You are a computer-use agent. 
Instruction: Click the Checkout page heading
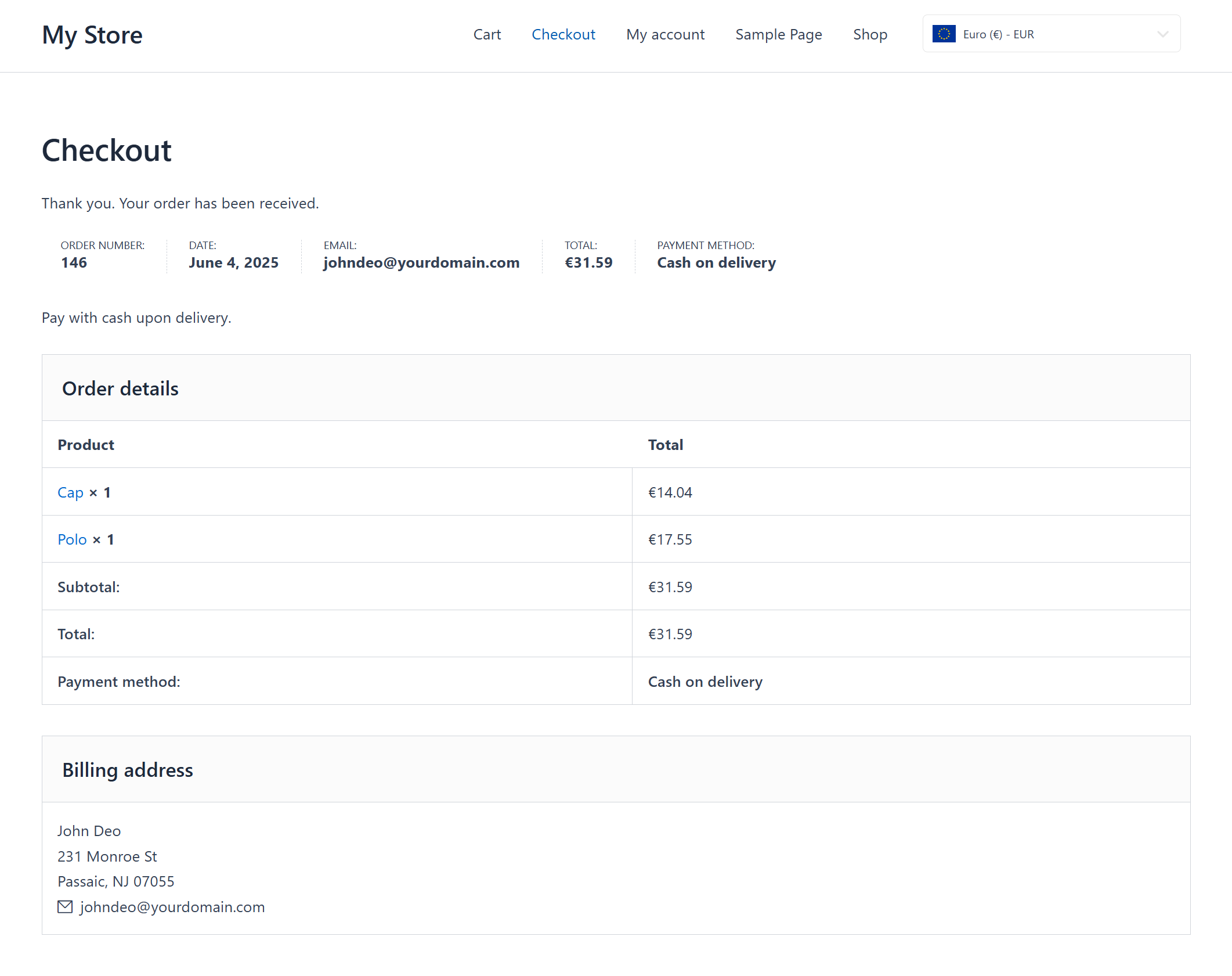tap(107, 150)
